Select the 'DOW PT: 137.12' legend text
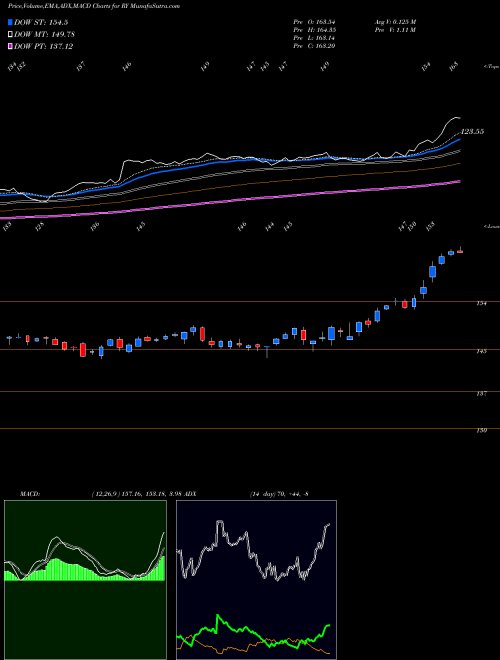500x660 pixels. pyautogui.click(x=44, y=46)
